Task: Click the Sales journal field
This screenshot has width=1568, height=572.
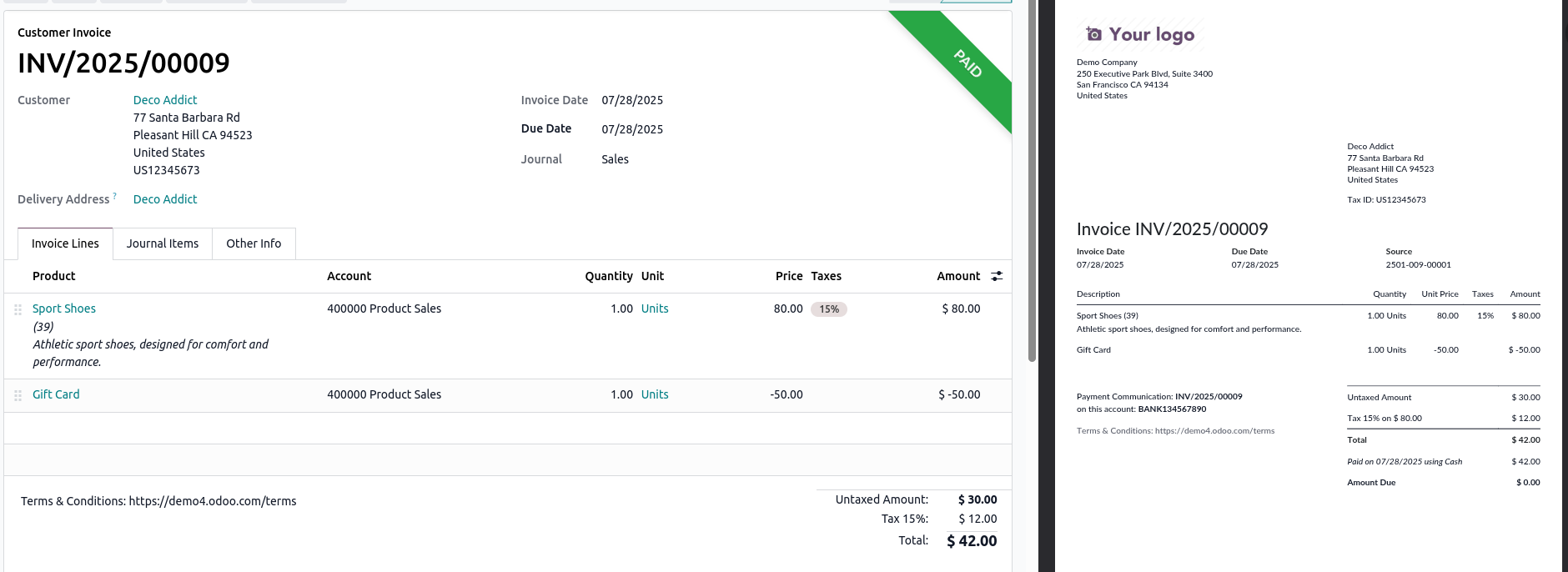Action: (615, 159)
